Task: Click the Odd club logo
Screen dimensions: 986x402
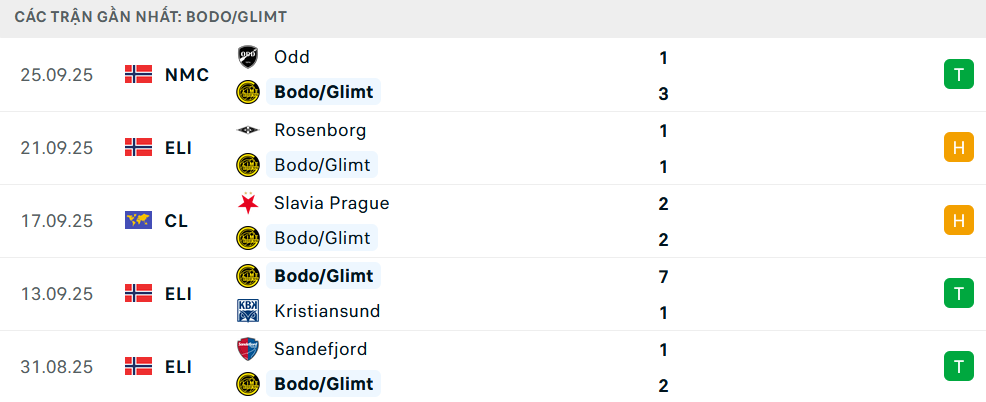Action: coord(247,57)
